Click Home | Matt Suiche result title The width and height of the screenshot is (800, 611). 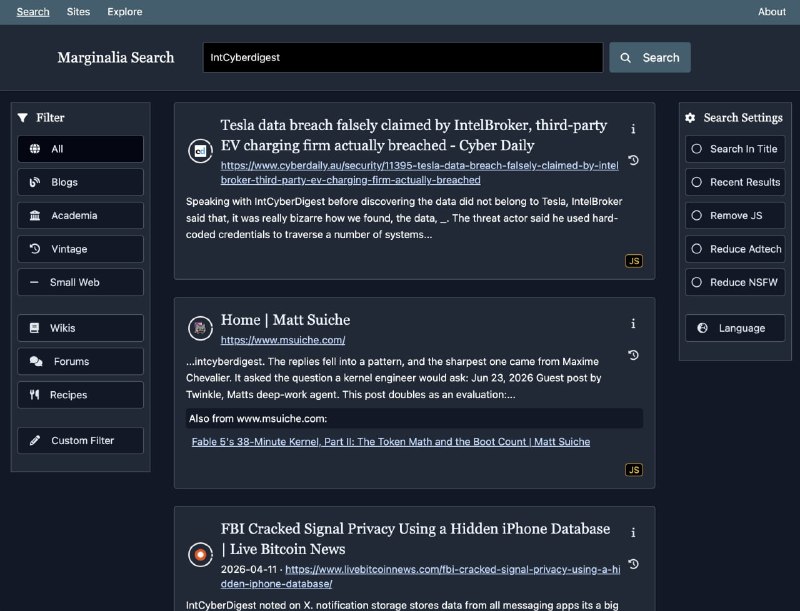point(285,320)
